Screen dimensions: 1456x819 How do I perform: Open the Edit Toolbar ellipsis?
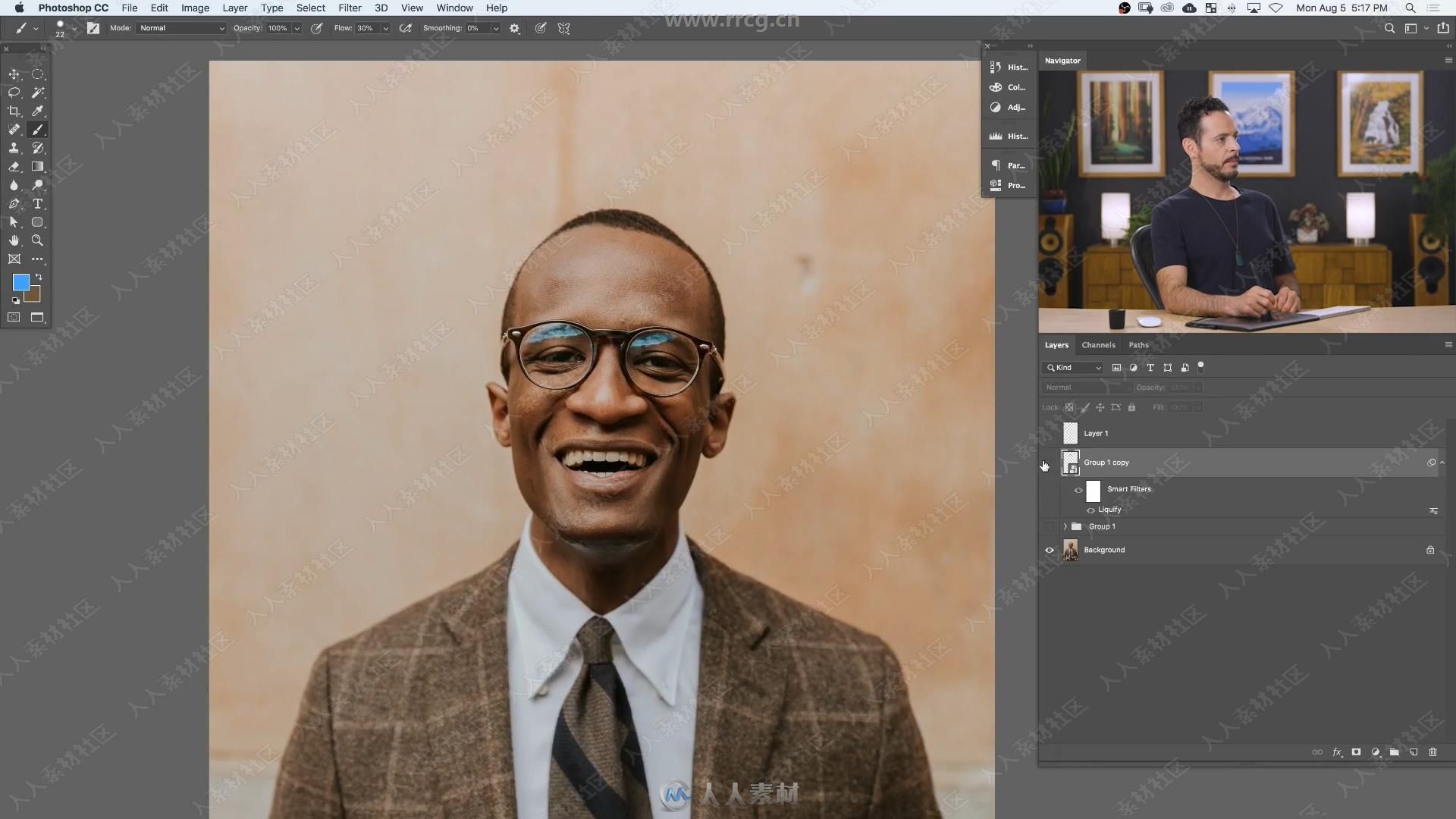coord(37,259)
